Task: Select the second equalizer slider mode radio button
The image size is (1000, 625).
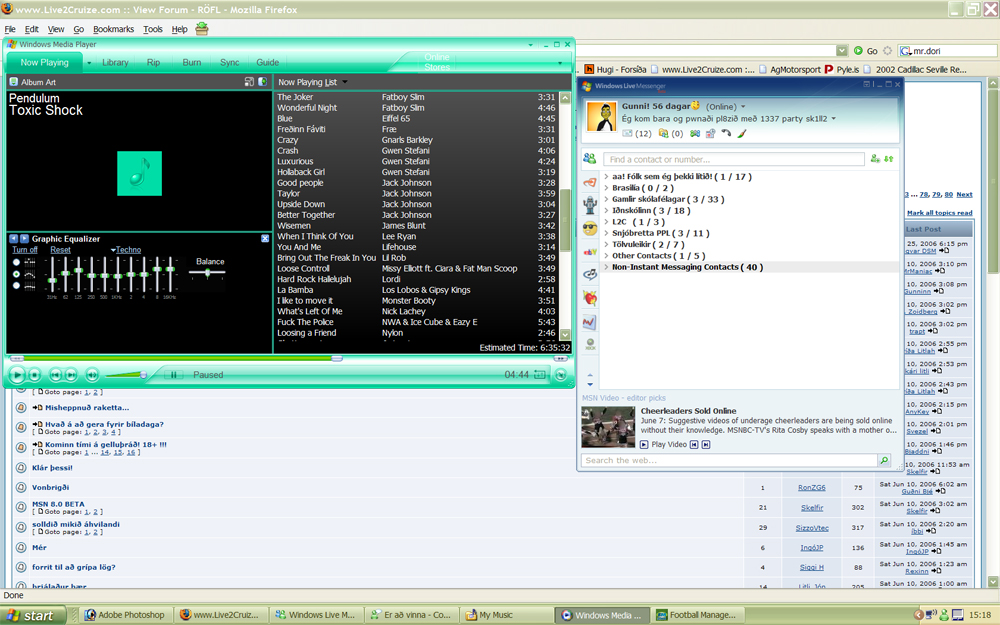Action: point(17,274)
